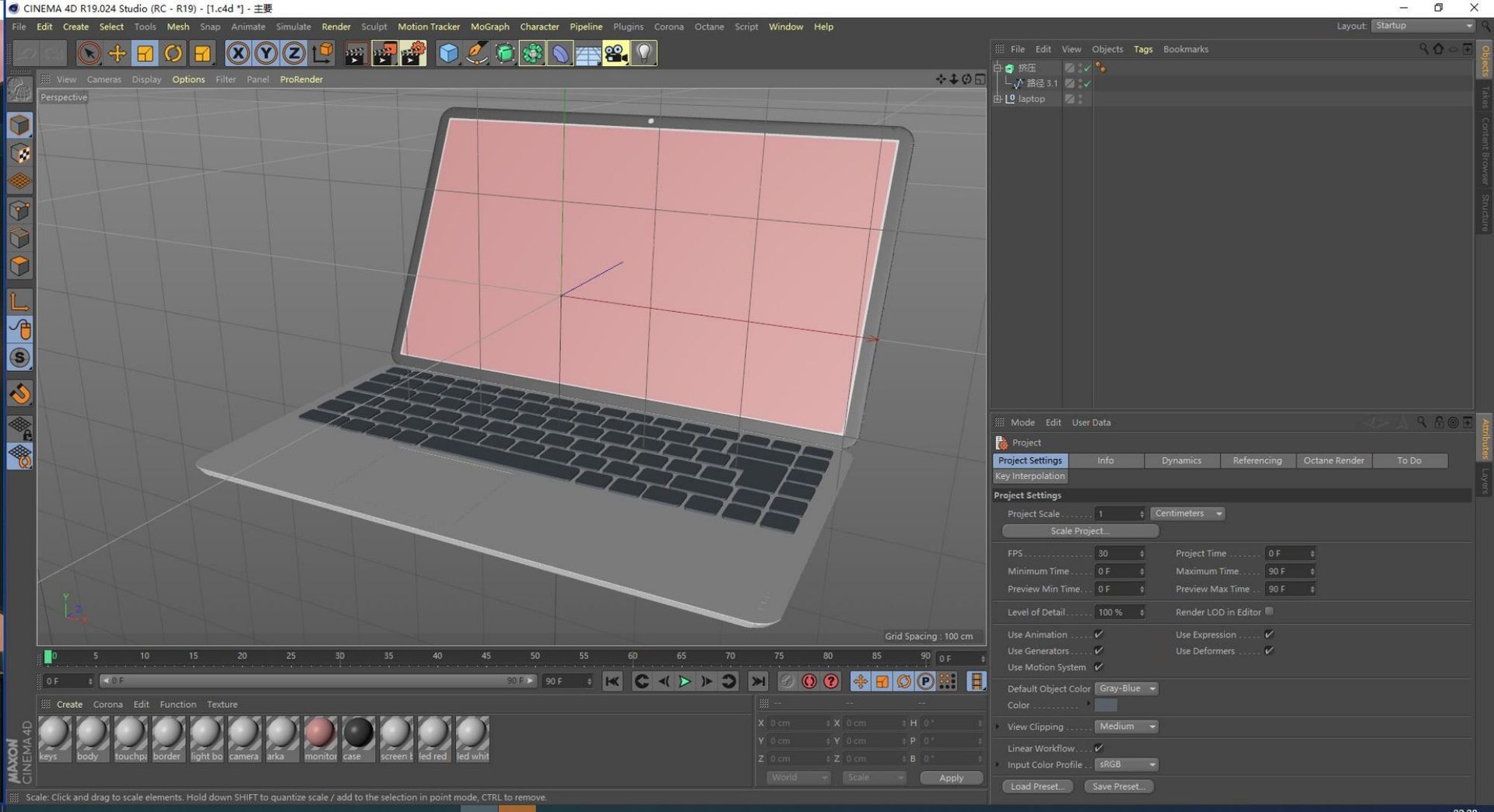Select the Scale tool
Viewport: 1494px width, 812px height.
coord(145,54)
